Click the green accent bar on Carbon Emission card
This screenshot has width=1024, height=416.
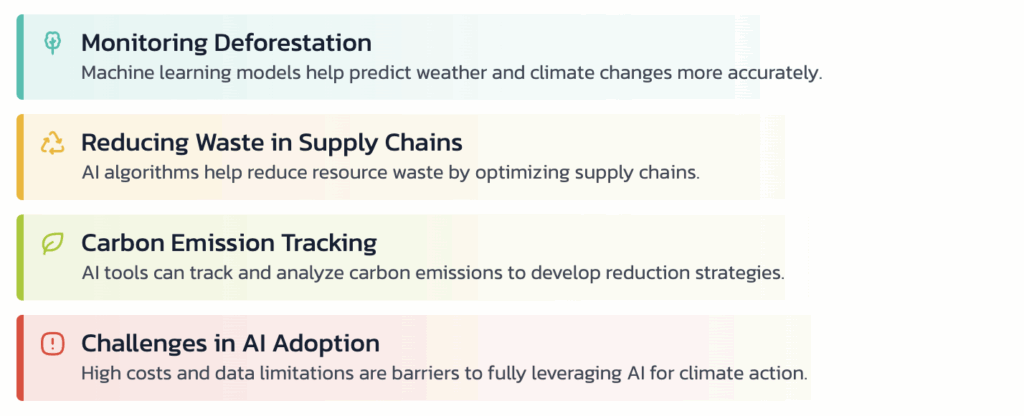coord(20,257)
